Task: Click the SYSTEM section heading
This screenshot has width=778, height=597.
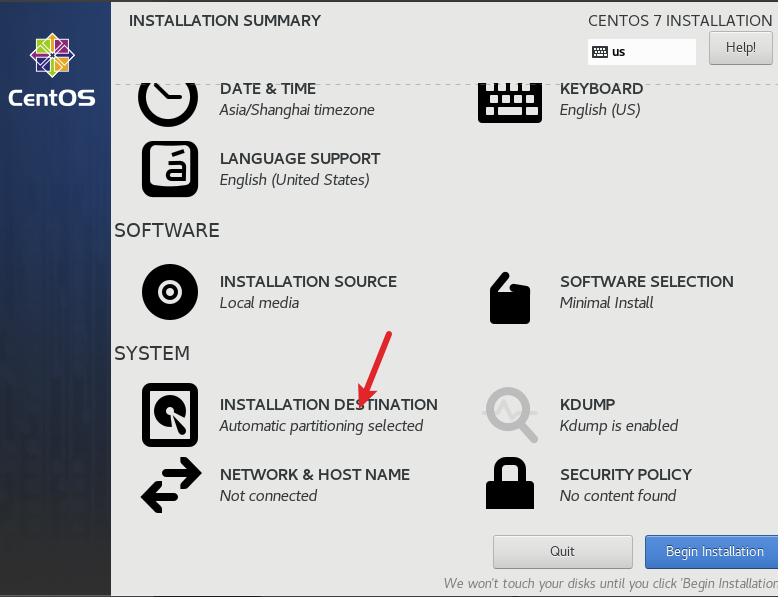Action: 152,354
